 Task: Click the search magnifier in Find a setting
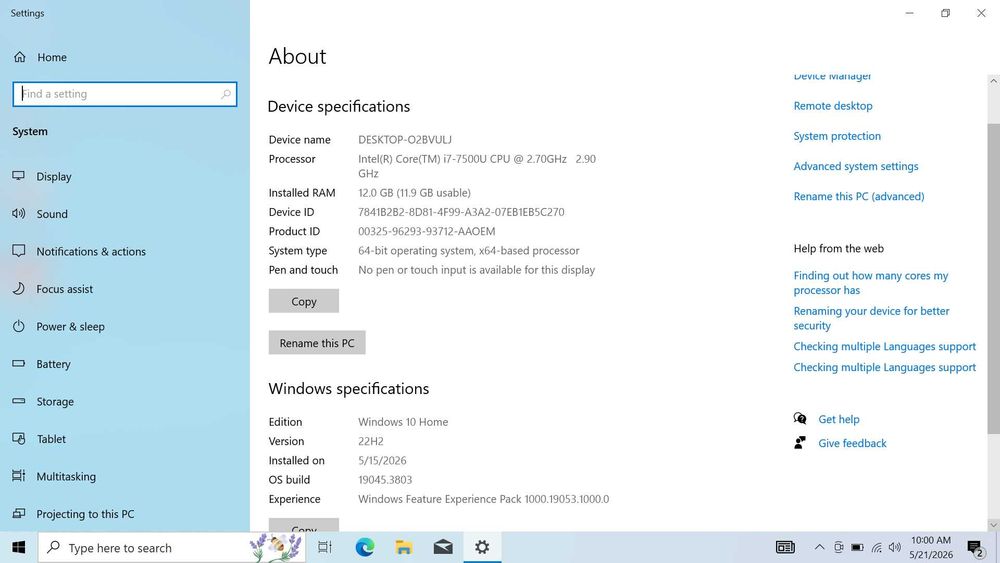226,94
